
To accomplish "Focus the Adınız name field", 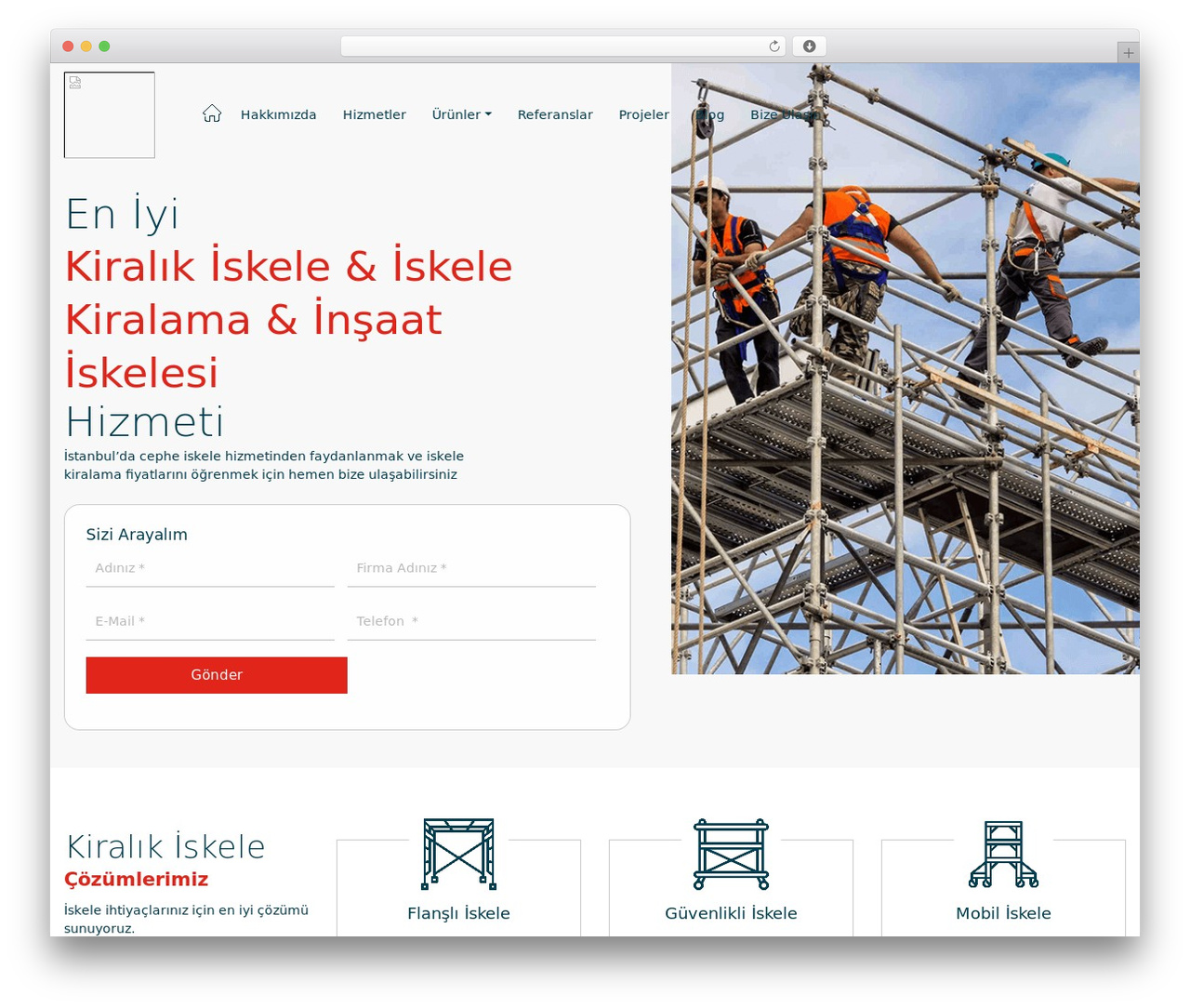I will pyautogui.click(x=210, y=568).
